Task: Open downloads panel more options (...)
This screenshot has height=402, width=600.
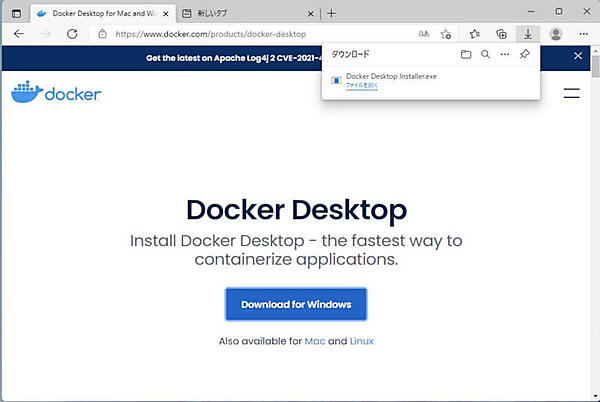Action: 505,54
